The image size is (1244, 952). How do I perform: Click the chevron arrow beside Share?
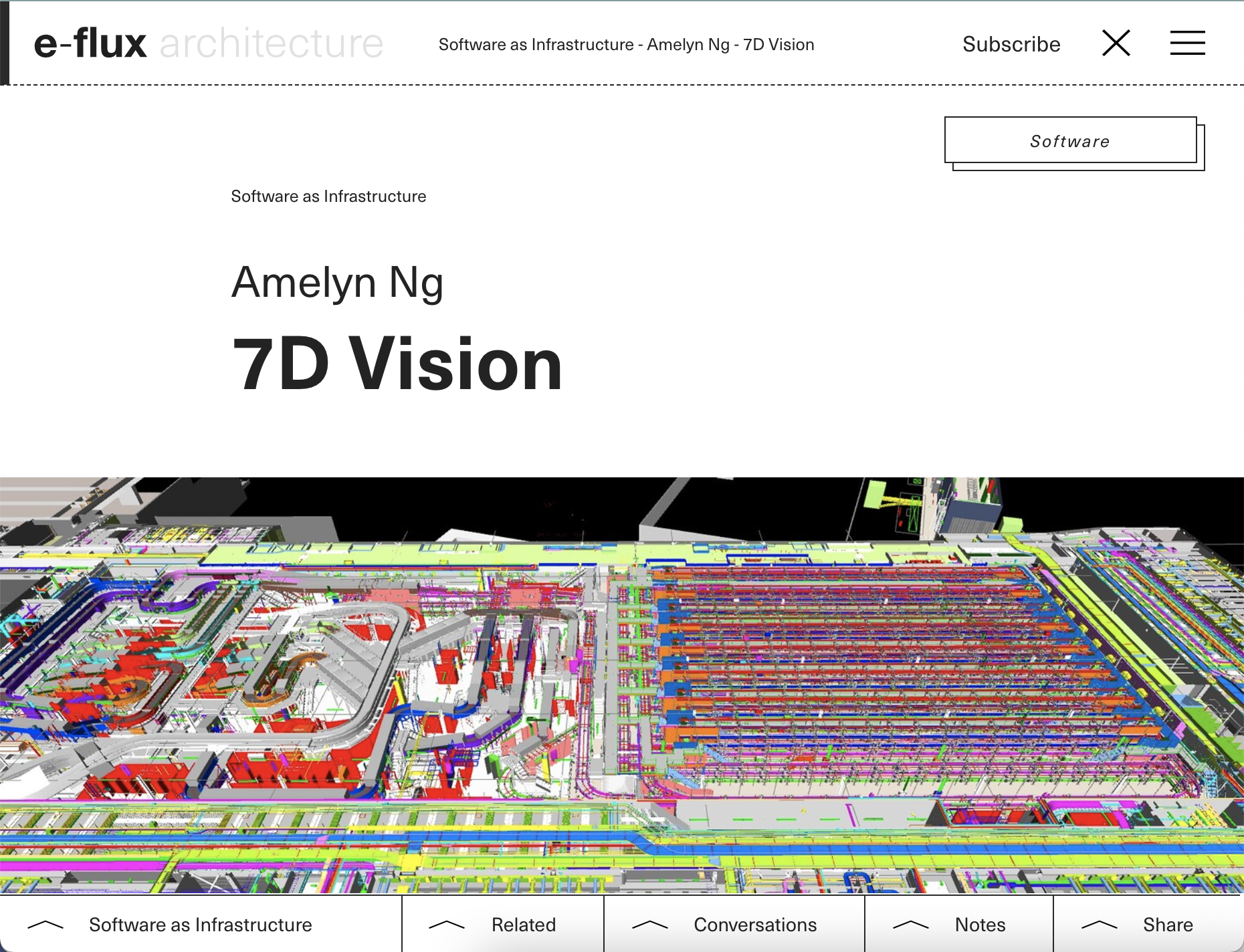[x=1099, y=925]
